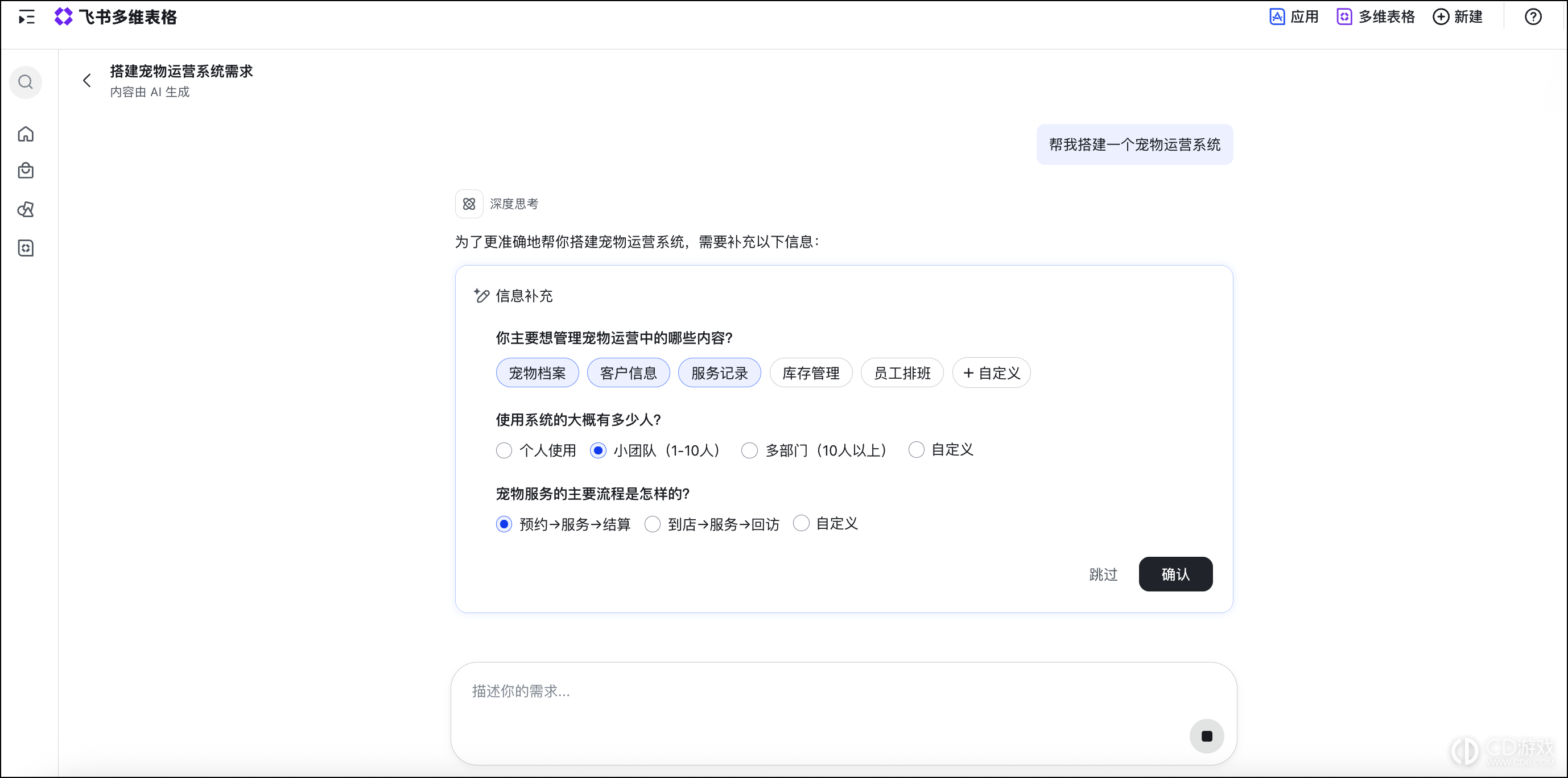Viewport: 1568px width, 778px height.
Task: Click the question 你主要想管理宠物运营中的哪些内容?
Action: (614, 338)
